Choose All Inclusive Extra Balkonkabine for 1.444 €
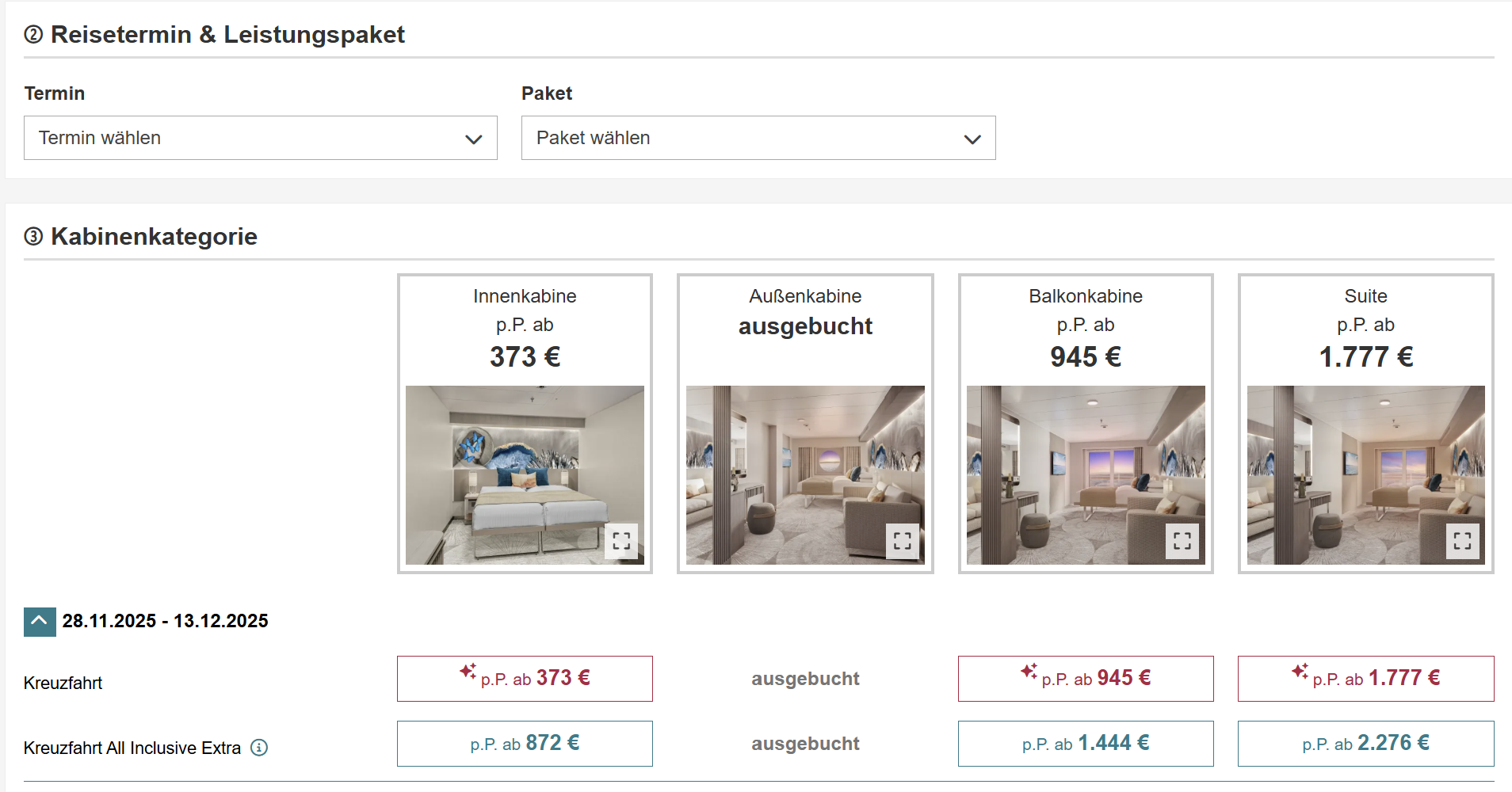The width and height of the screenshot is (1512, 792). click(1086, 744)
